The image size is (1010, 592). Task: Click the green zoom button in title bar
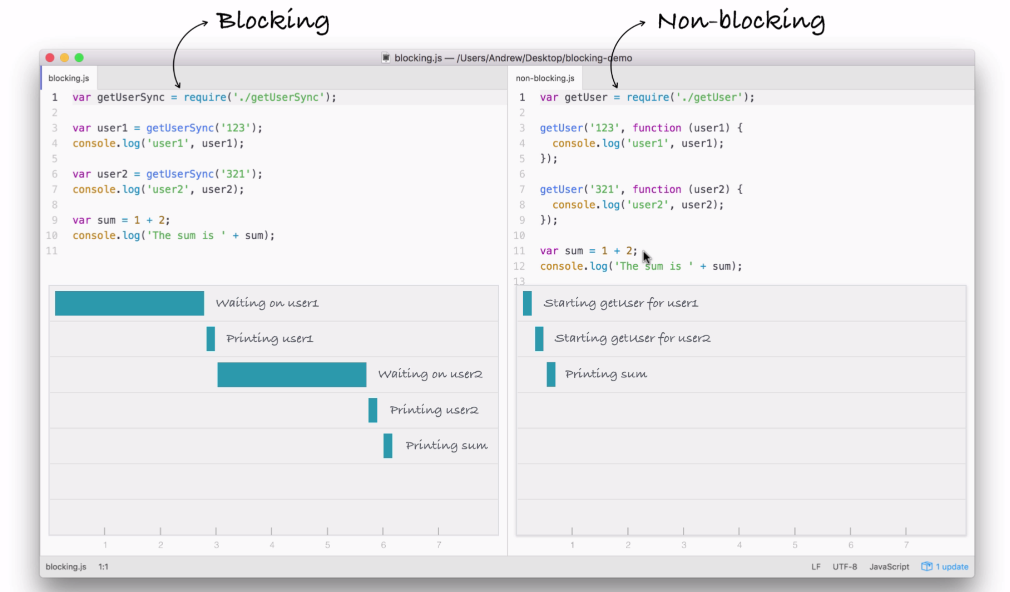coord(79,58)
